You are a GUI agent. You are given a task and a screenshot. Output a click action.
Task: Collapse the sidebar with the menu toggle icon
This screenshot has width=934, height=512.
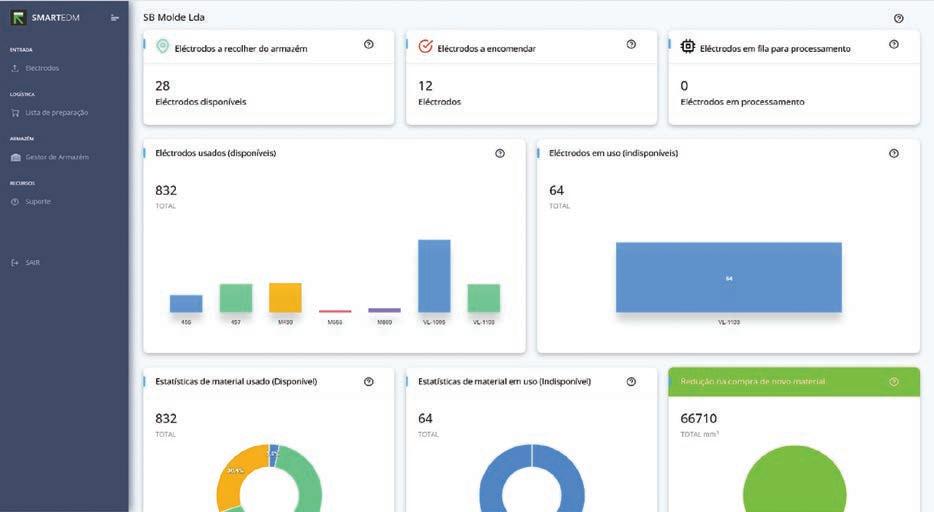pyautogui.click(x=115, y=18)
